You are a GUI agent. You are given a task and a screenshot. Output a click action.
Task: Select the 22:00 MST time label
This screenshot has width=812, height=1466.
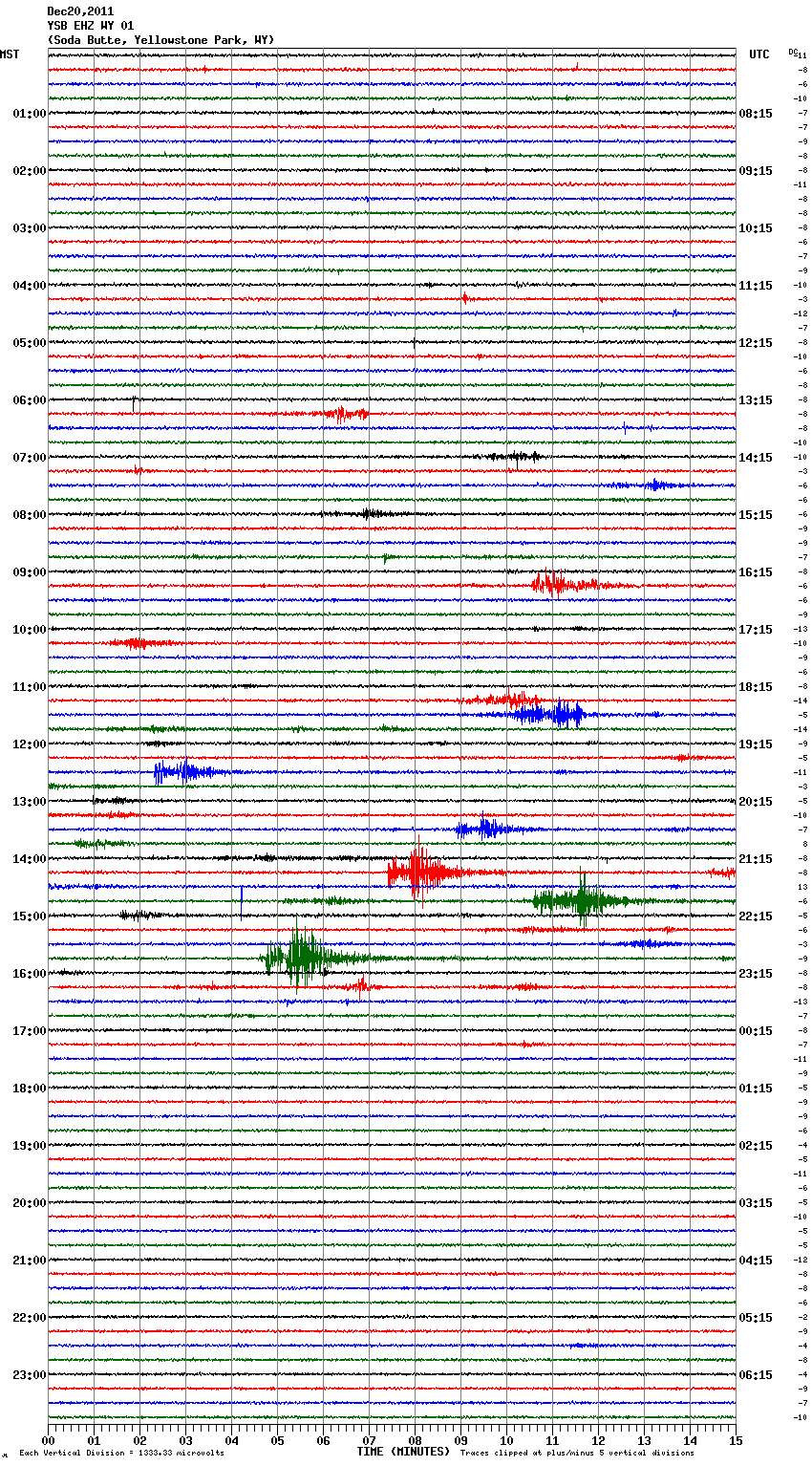[x=30, y=1318]
